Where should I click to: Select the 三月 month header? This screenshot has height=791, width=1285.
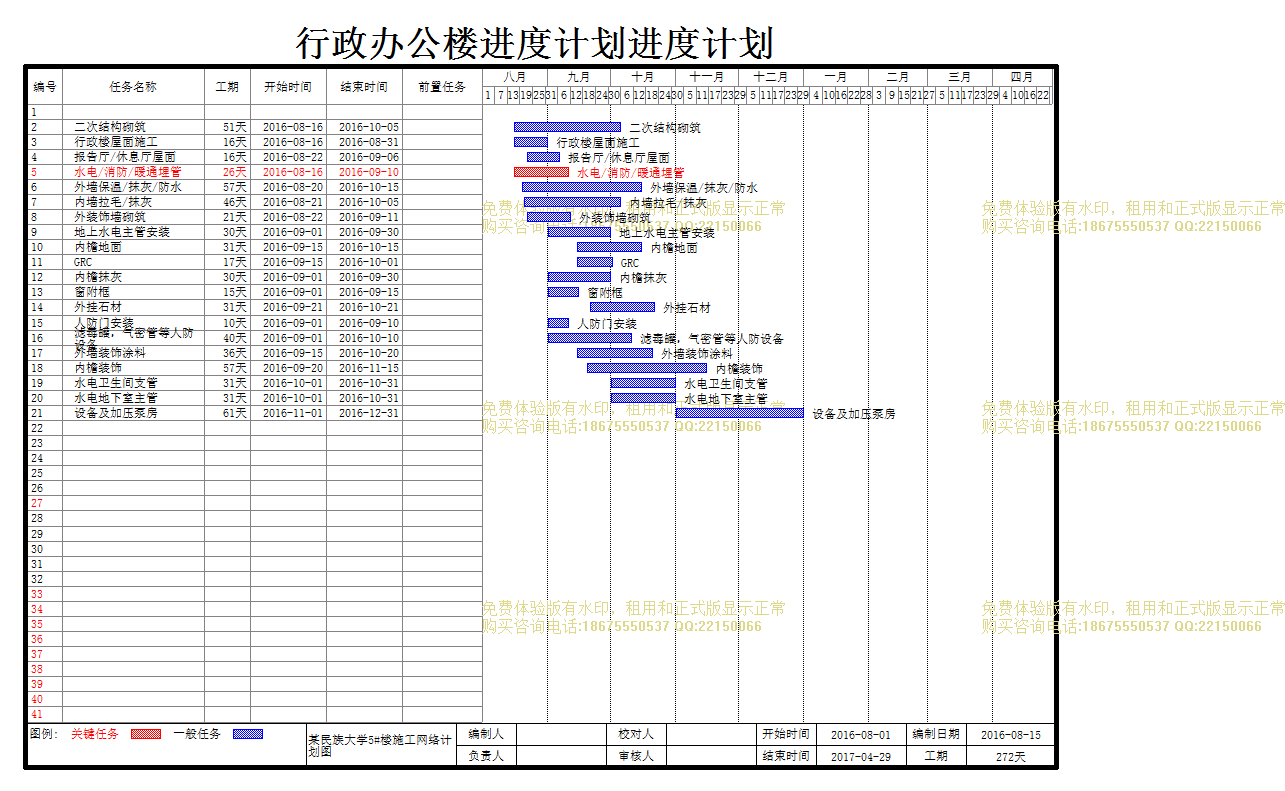(x=960, y=77)
